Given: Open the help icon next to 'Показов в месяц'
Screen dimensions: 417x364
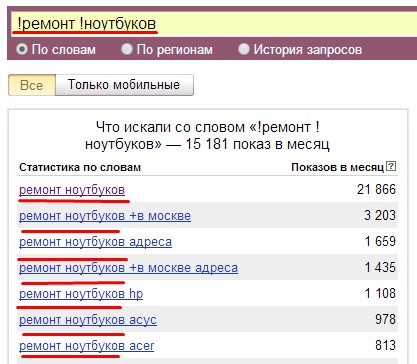Looking at the screenshot, I should pyautogui.click(x=391, y=166).
